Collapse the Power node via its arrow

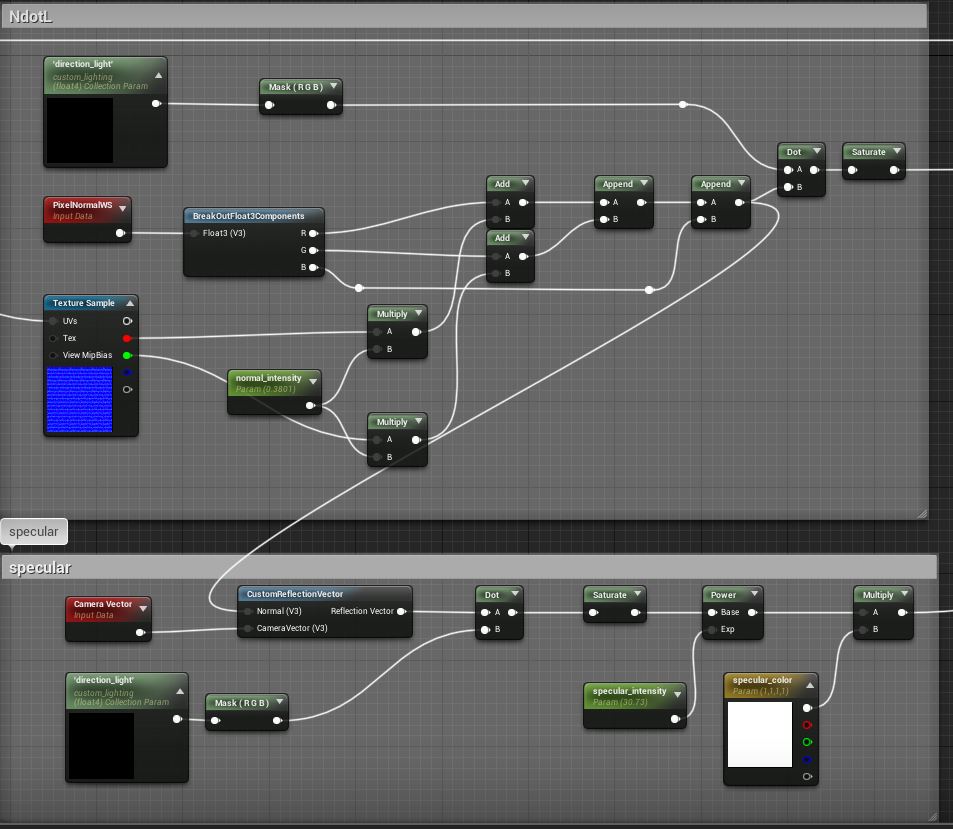pyautogui.click(x=754, y=595)
